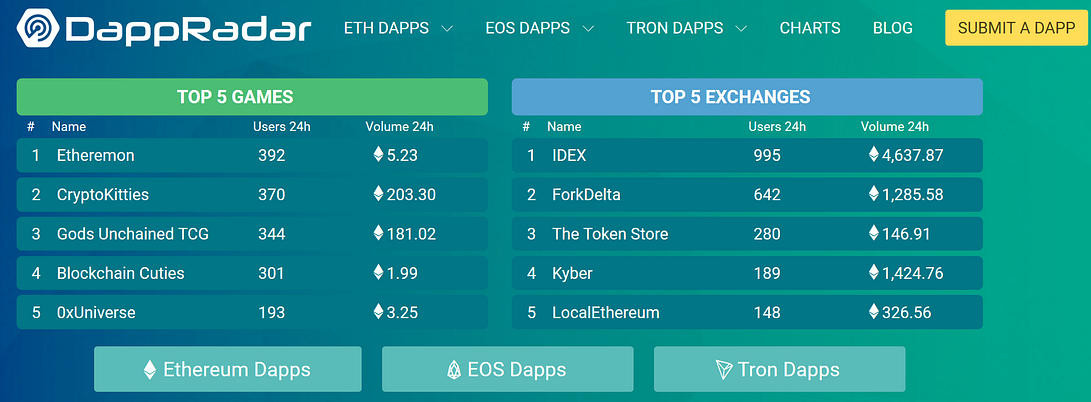Click LocalEthereum users value 148
Image resolution: width=1091 pixels, height=402 pixels.
(x=767, y=312)
